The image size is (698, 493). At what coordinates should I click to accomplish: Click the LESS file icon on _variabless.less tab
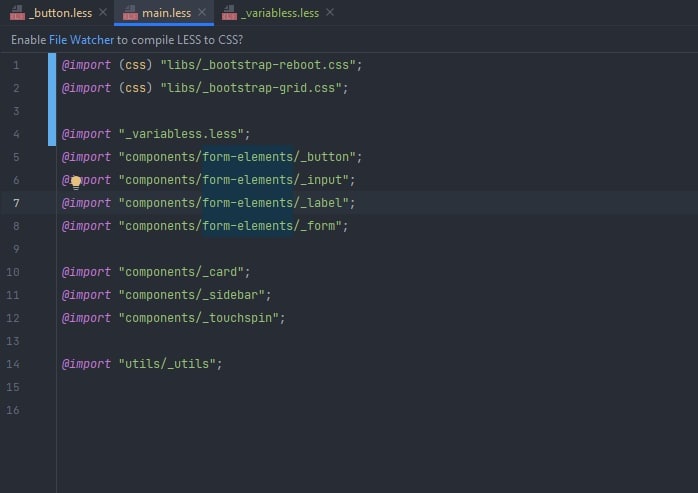click(229, 12)
